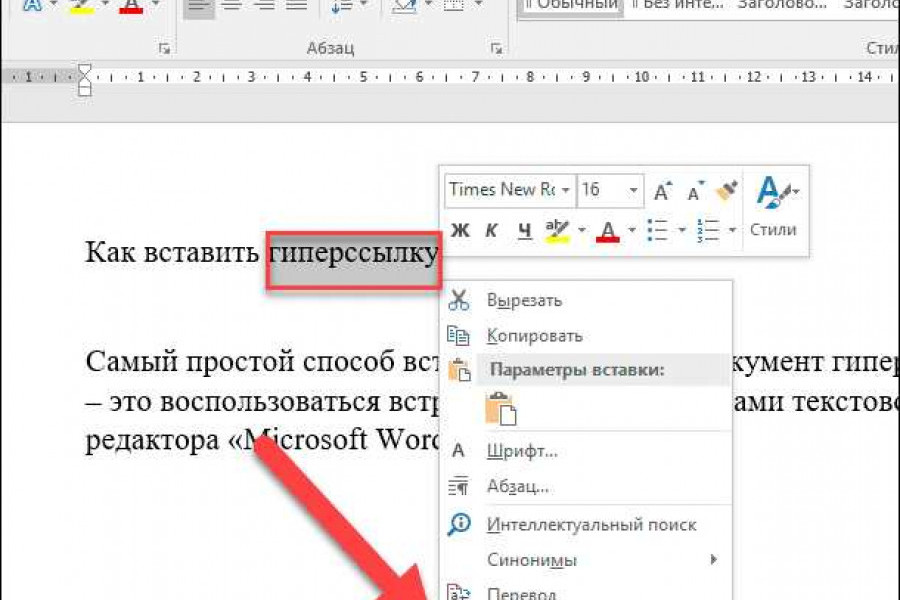Choose Копировать from the context menu

tap(534, 336)
